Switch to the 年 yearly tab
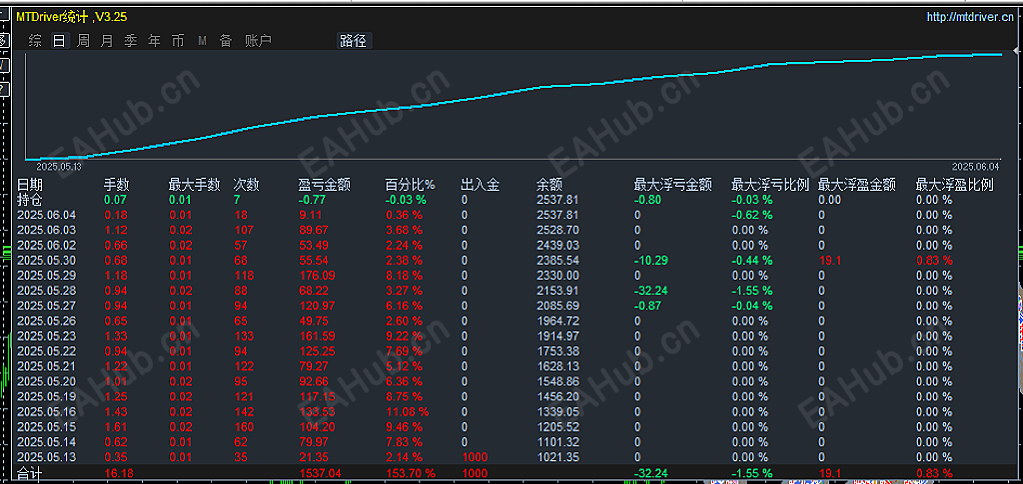Image resolution: width=1023 pixels, height=484 pixels. tap(155, 41)
